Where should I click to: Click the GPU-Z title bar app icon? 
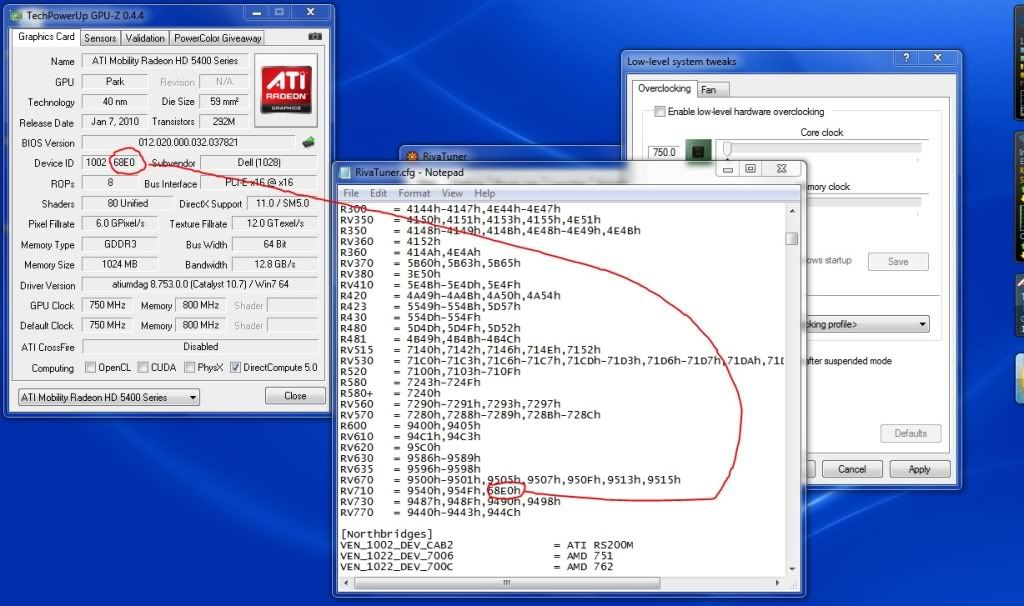[x=17, y=15]
